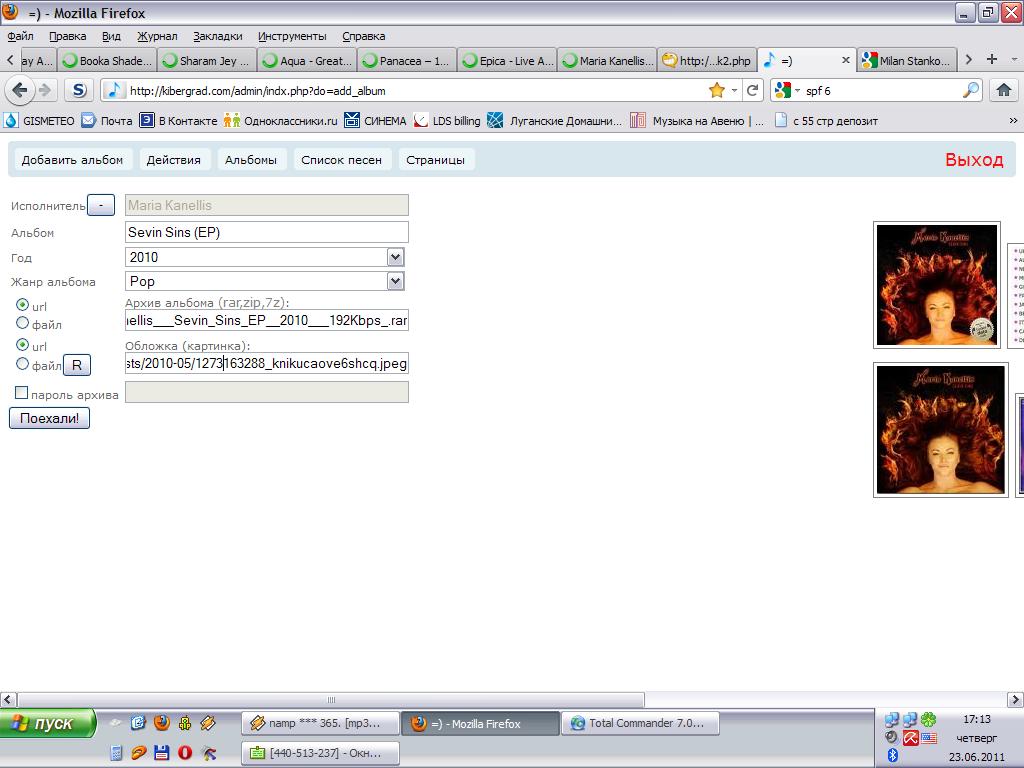Image resolution: width=1024 pixels, height=768 pixels.
Task: Click the magnifier icon in the search box
Action: [971, 90]
